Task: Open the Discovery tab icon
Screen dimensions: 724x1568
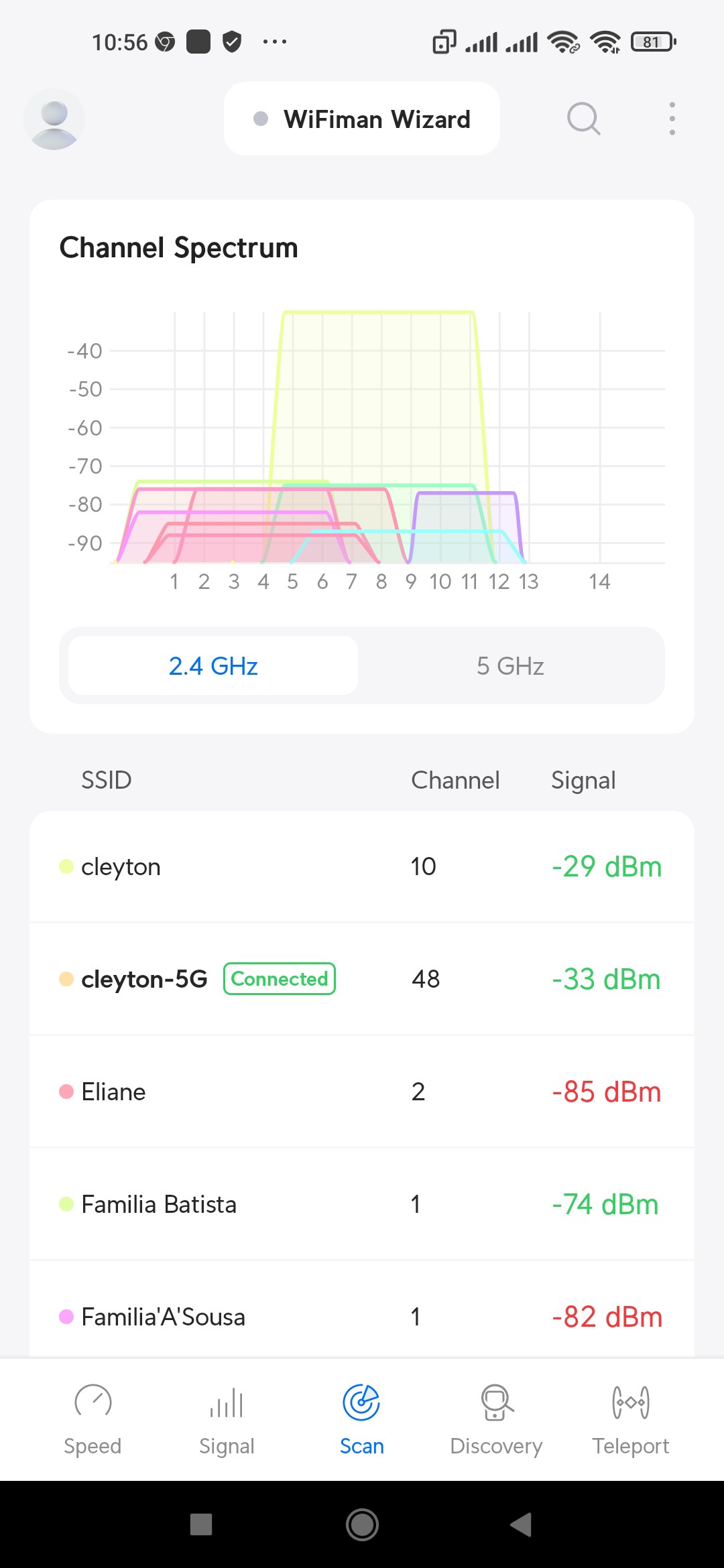Action: (496, 1402)
